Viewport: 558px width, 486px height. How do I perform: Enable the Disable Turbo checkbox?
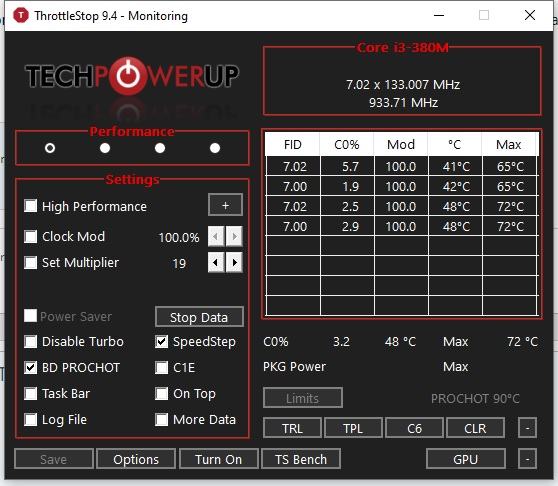click(31, 342)
